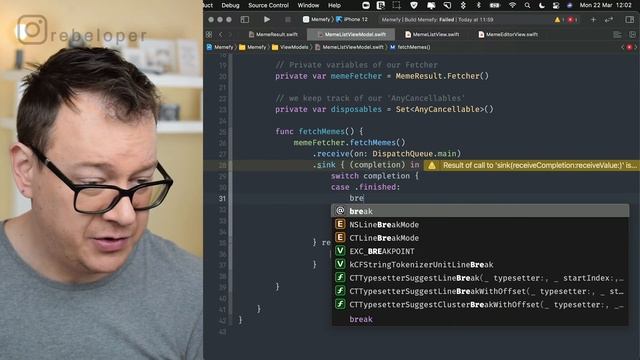Image resolution: width=640 pixels, height=360 pixels.
Task: Click the red error count indicator
Action: pyautogui.click(x=572, y=20)
